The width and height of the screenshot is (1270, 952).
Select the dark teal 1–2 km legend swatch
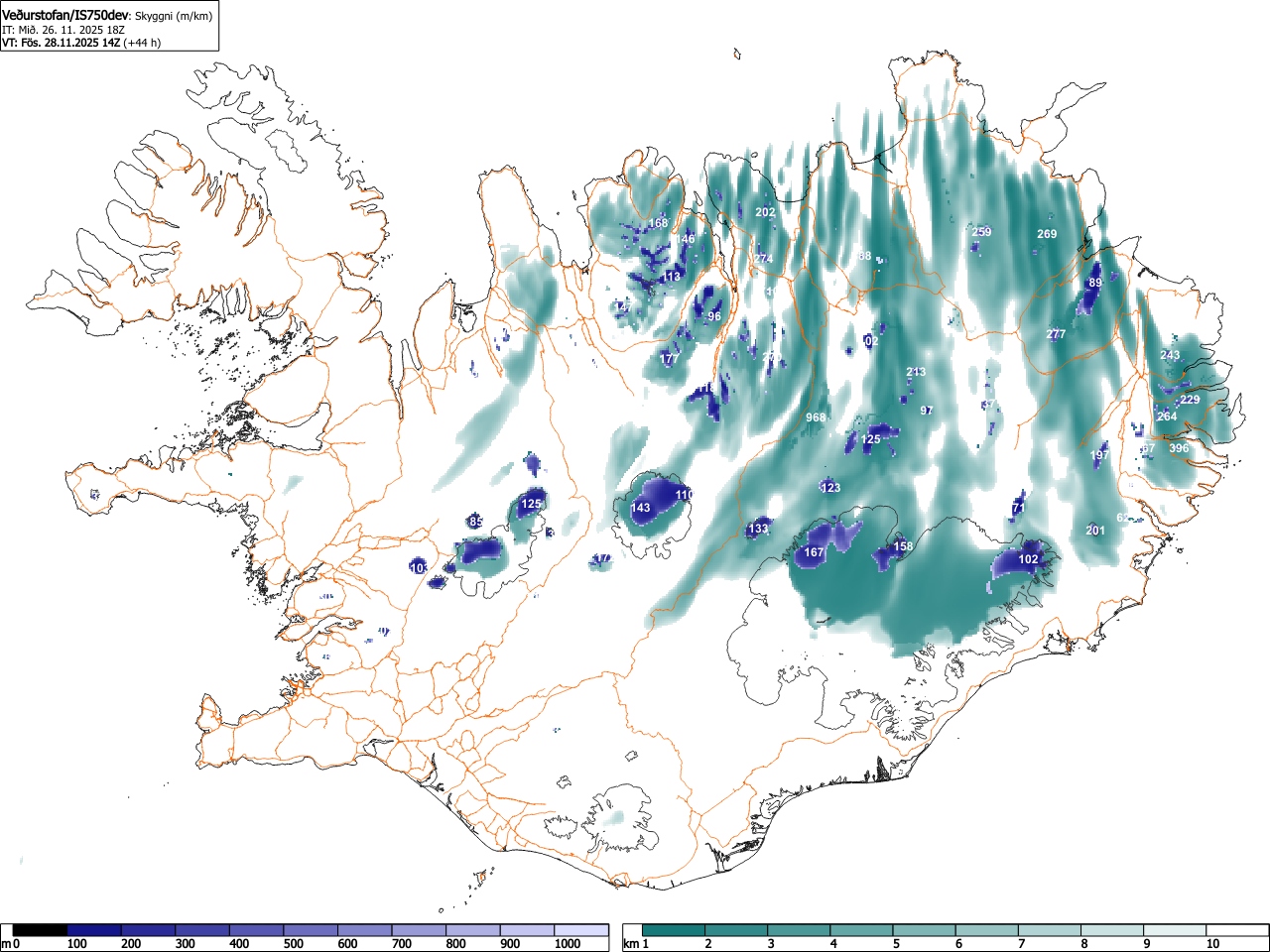click(674, 930)
